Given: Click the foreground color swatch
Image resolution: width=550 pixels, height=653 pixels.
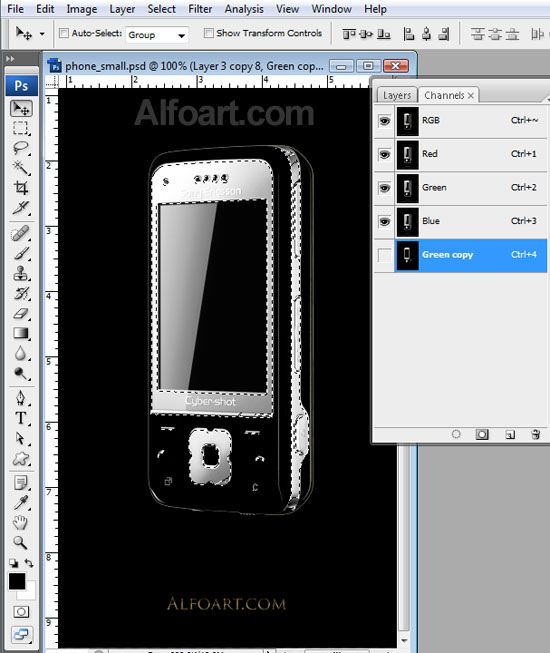Looking at the screenshot, I should click(17, 581).
